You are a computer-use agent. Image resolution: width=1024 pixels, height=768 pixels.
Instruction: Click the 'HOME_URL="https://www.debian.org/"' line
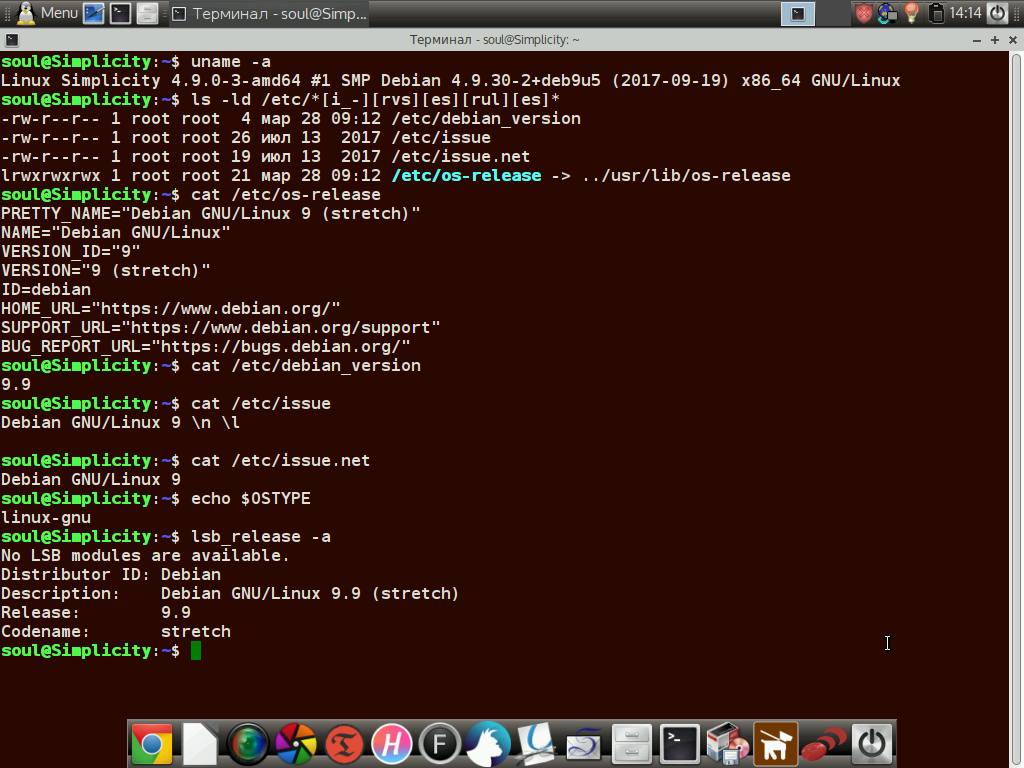(x=170, y=308)
